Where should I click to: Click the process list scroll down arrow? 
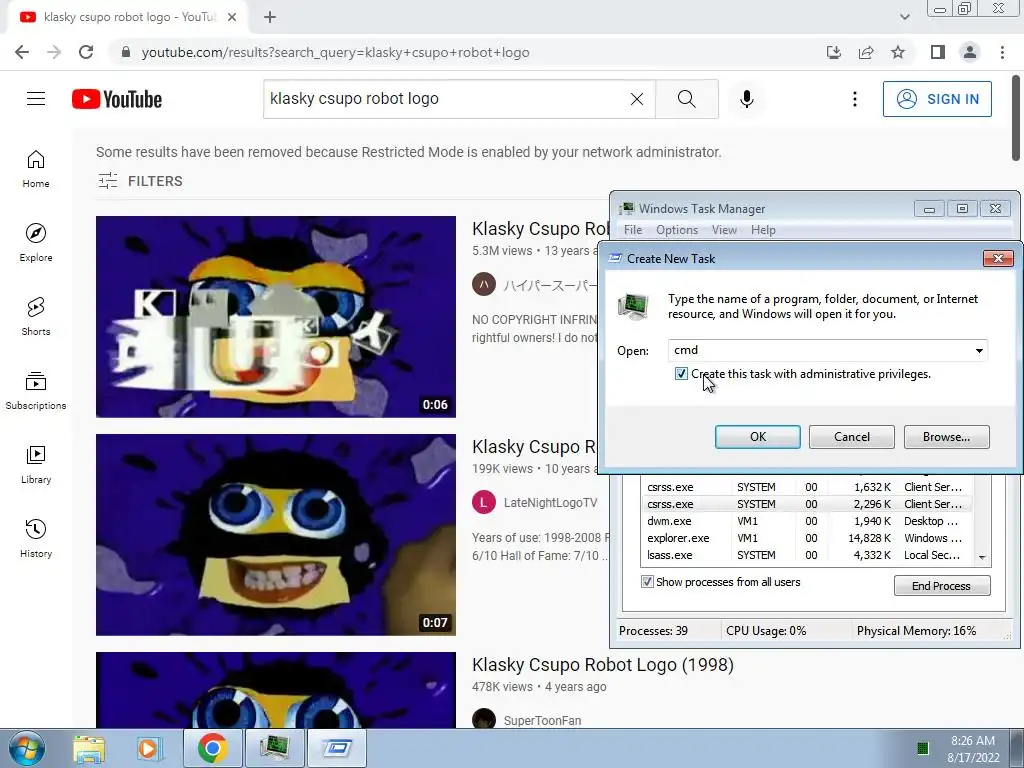pyautogui.click(x=982, y=557)
